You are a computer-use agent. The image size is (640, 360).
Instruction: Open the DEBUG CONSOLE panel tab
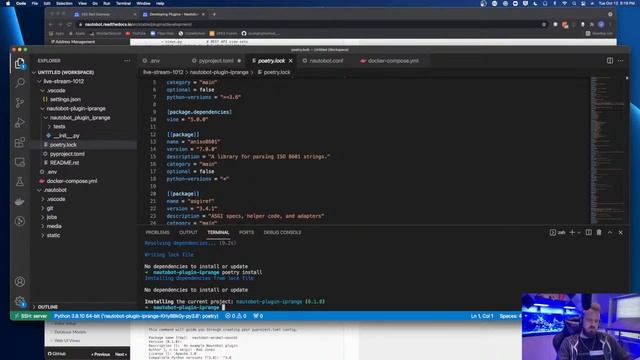click(282, 232)
